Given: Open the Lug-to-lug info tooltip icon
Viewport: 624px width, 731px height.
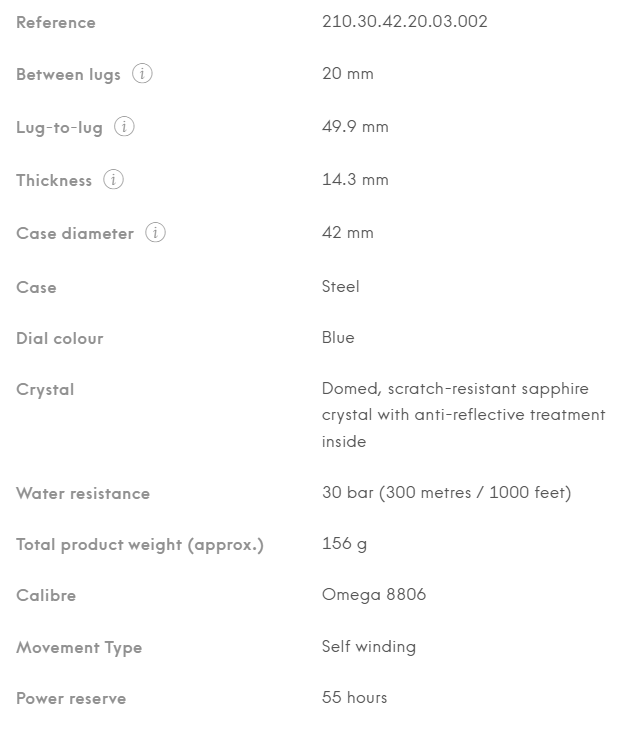Looking at the screenshot, I should point(124,126).
